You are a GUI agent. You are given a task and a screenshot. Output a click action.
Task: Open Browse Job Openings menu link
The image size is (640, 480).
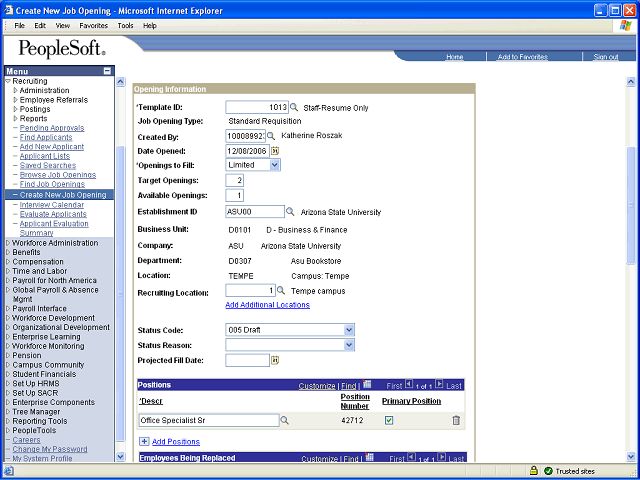[58, 175]
